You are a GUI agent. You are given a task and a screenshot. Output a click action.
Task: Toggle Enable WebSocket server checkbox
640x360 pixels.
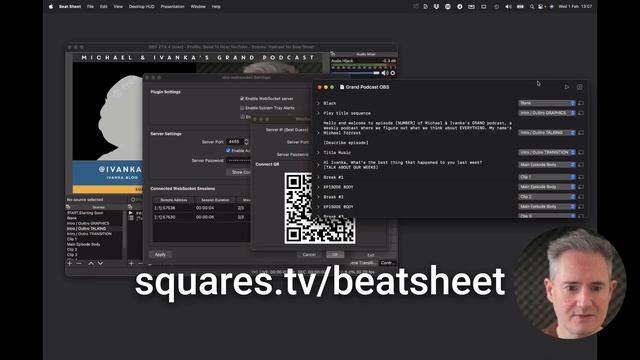click(242, 99)
